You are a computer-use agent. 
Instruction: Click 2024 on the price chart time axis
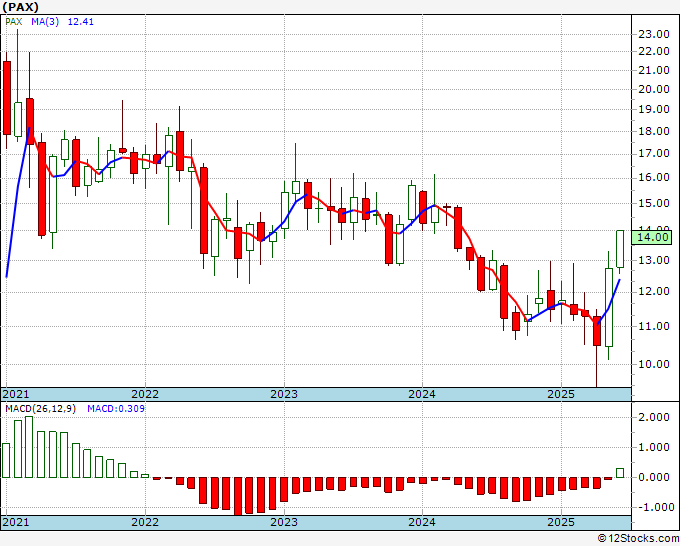422,394
